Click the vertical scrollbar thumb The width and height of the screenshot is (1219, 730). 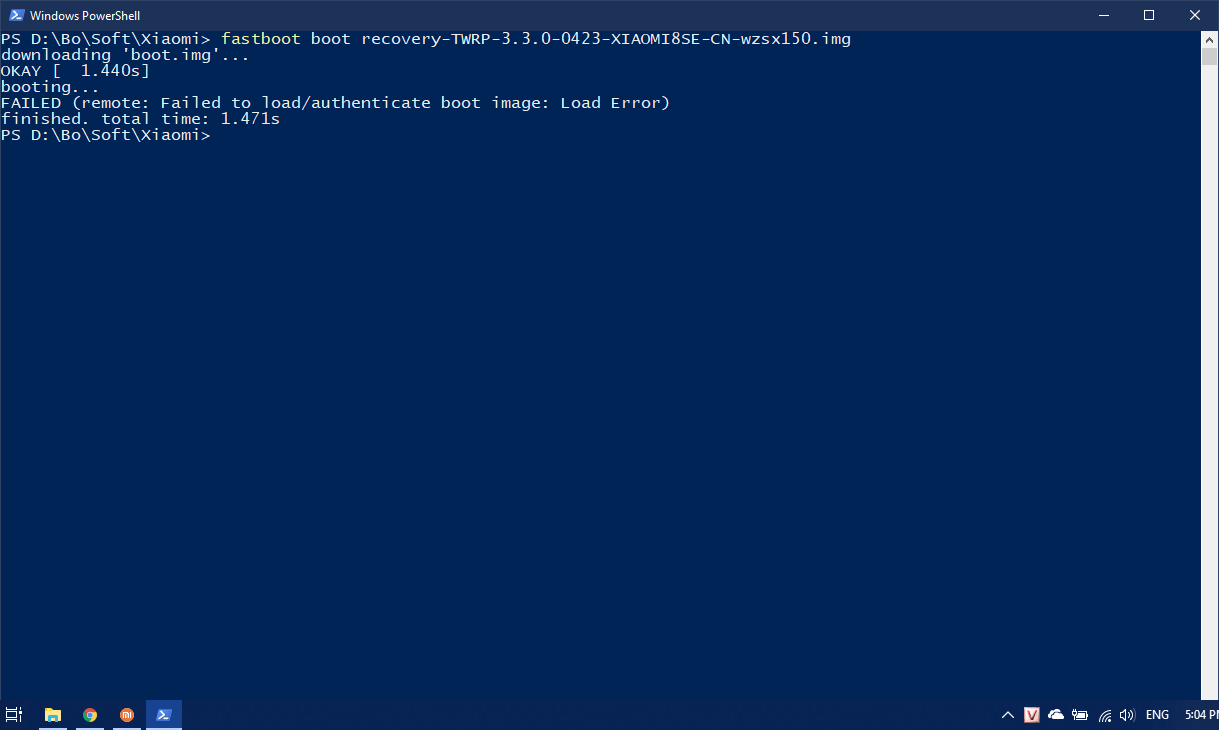(x=1209, y=57)
